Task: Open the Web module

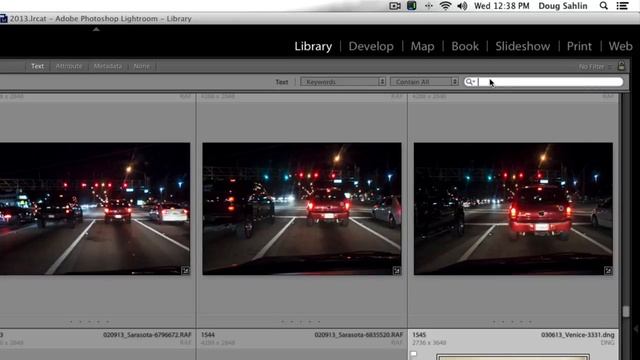Action: [620, 46]
